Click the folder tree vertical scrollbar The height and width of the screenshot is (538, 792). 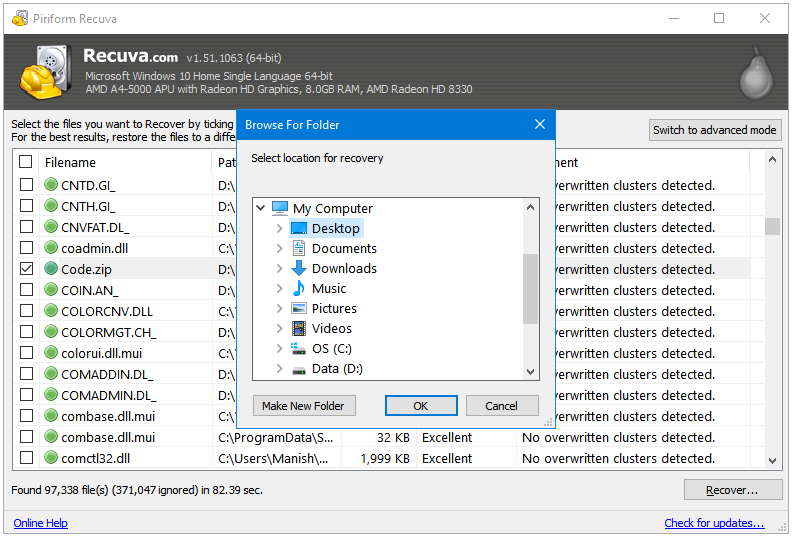pyautogui.click(x=531, y=288)
